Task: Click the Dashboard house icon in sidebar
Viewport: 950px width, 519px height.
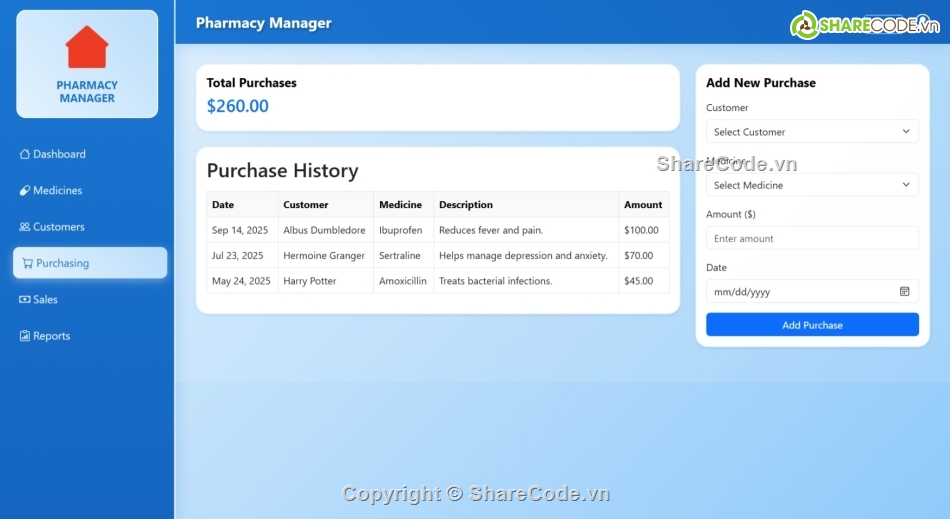Action: pos(25,154)
